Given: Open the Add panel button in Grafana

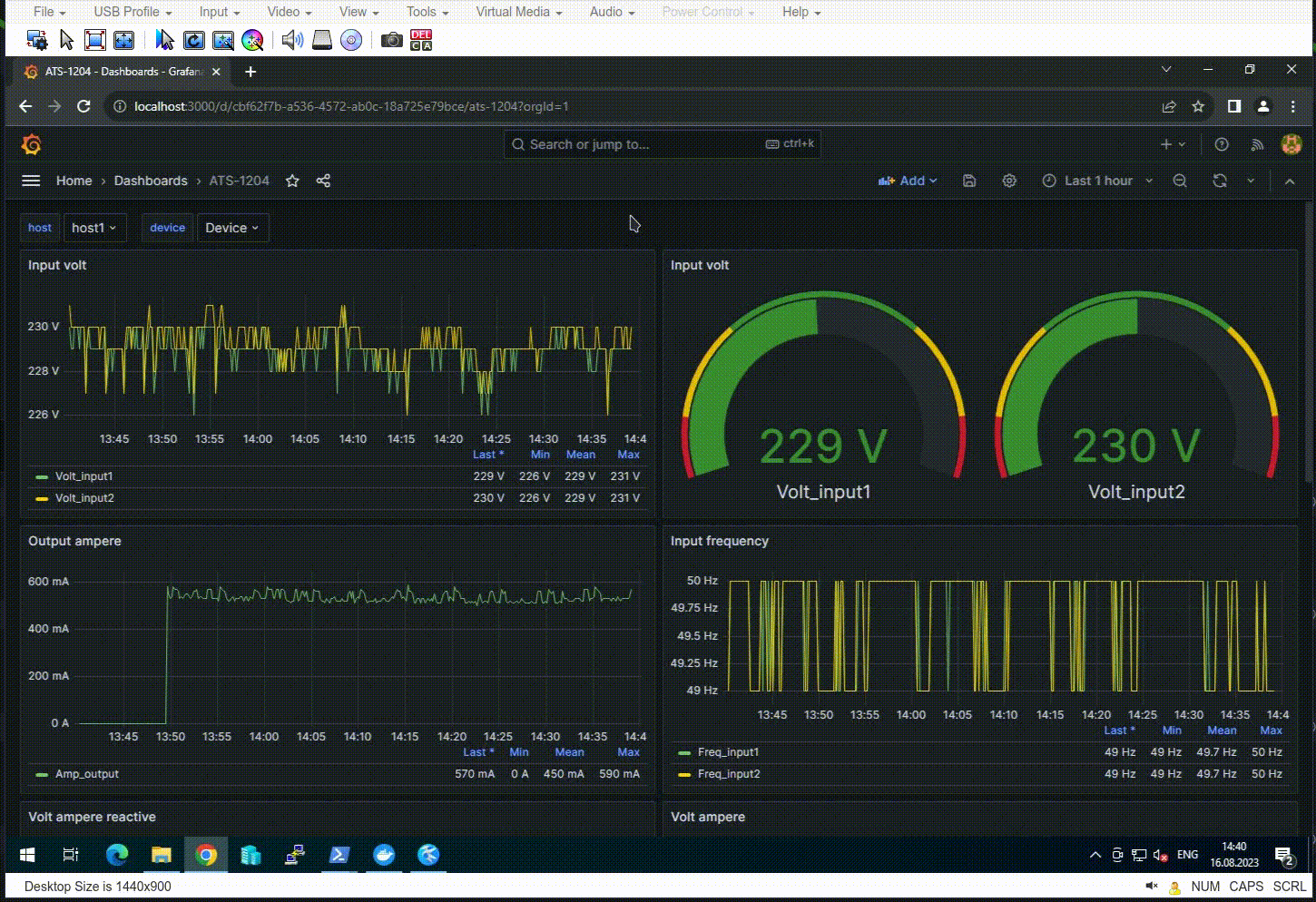Looking at the screenshot, I should coord(908,181).
